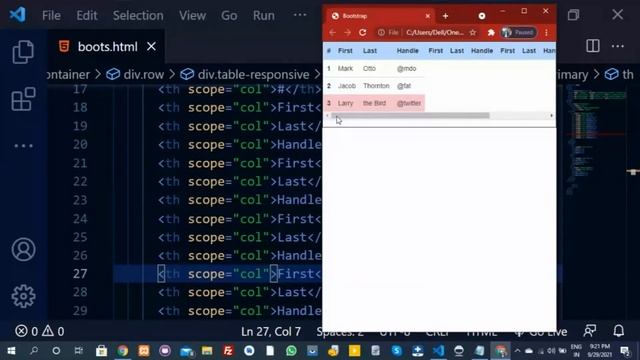Expand the div.row breadcrumb
The image size is (640, 360).
[135, 74]
